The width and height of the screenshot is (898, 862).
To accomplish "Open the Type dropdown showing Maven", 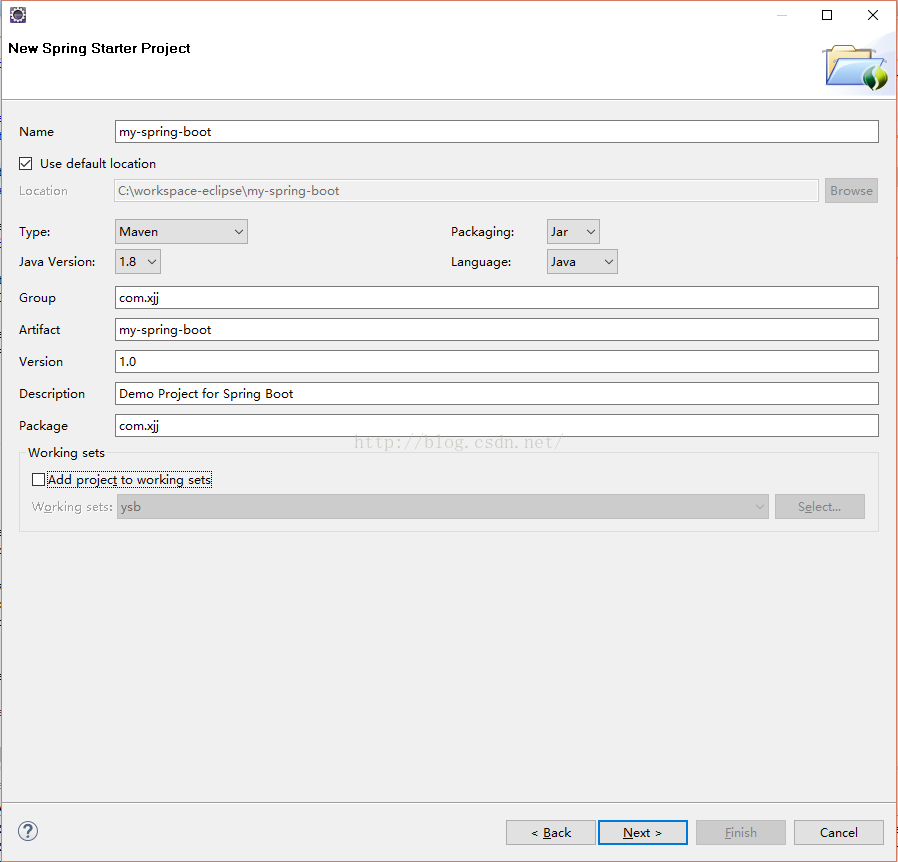I will click(x=181, y=232).
